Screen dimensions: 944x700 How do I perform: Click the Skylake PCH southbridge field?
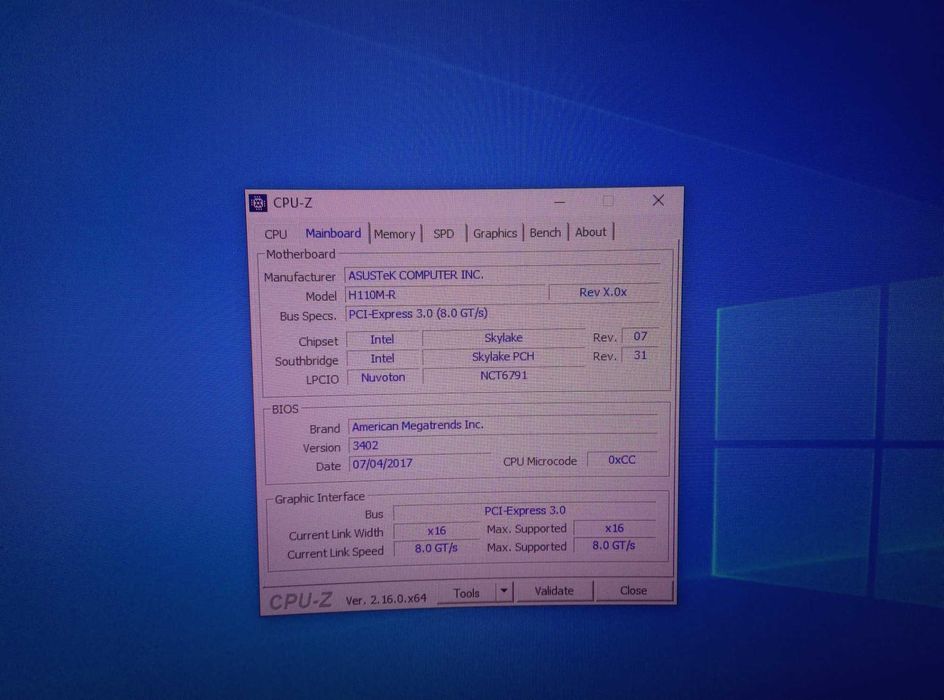click(x=503, y=356)
